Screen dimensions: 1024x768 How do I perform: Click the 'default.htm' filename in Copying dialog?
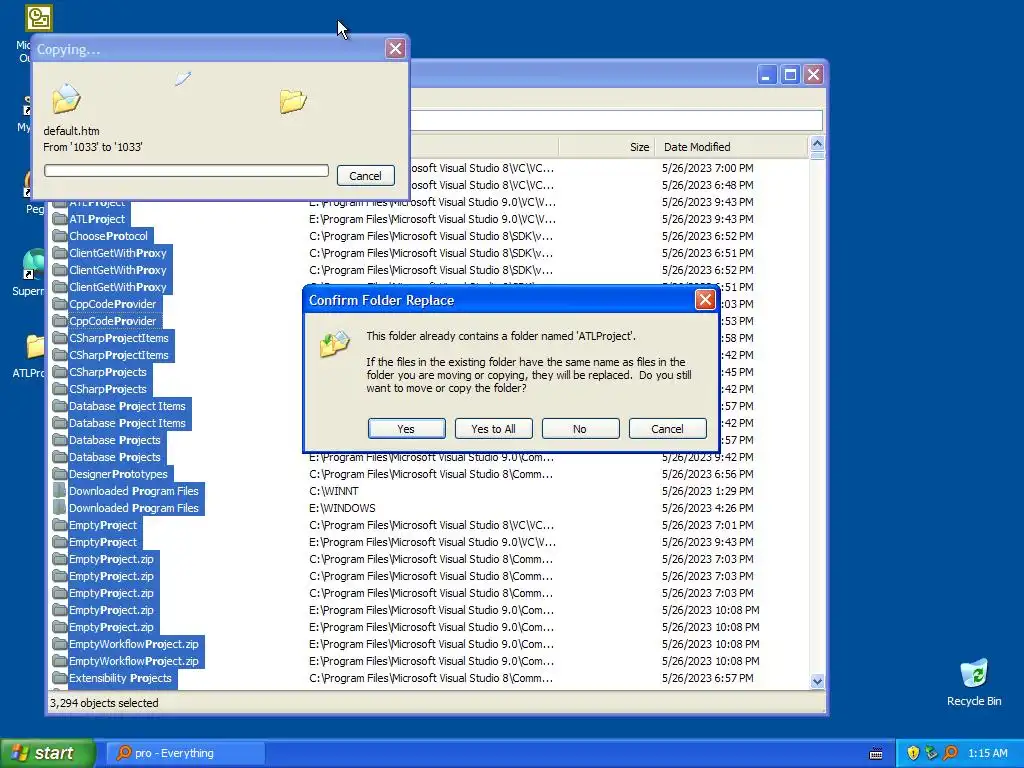pyautogui.click(x=71, y=131)
